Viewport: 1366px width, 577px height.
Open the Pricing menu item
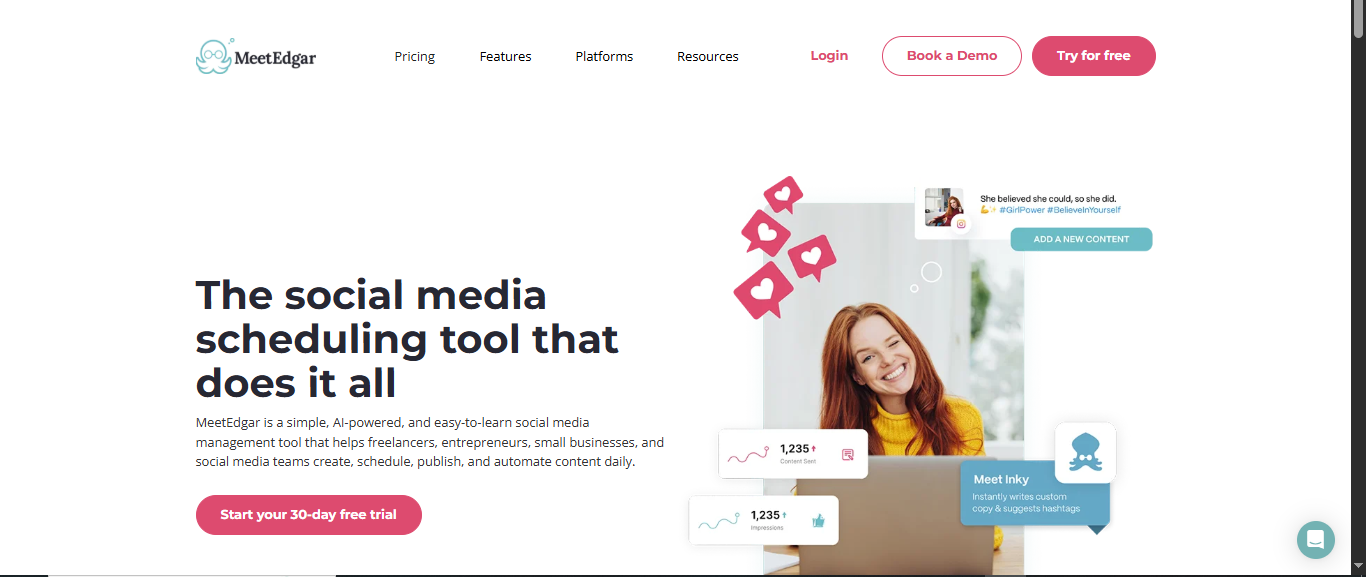[414, 56]
